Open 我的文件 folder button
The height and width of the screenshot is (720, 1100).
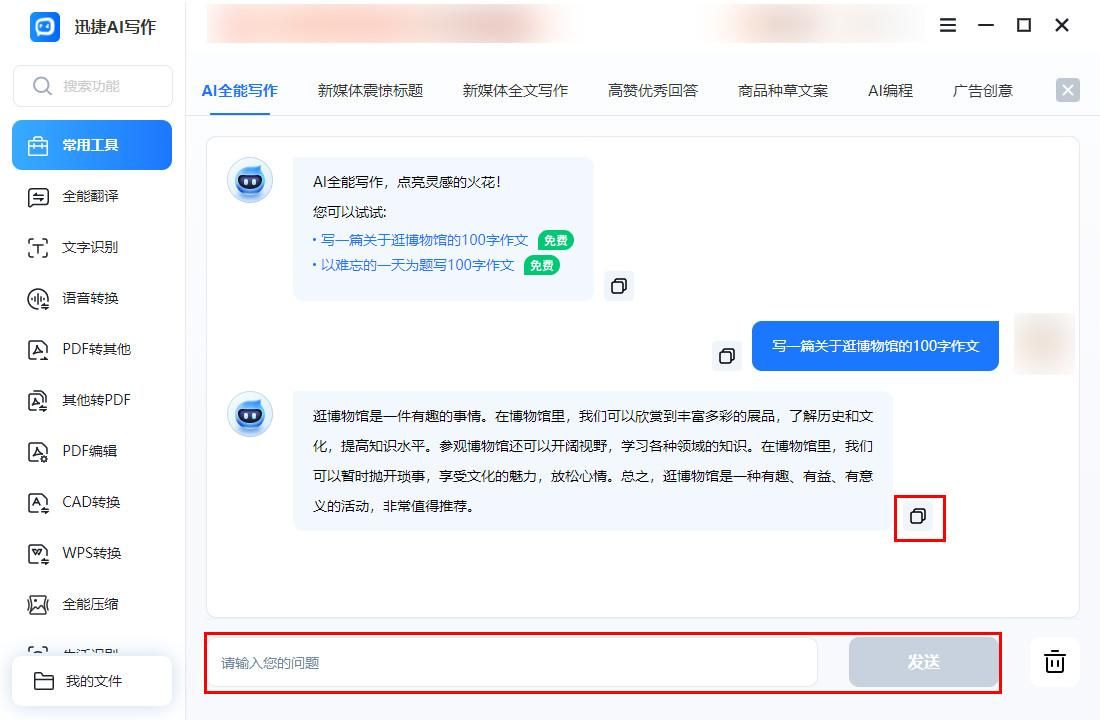92,681
